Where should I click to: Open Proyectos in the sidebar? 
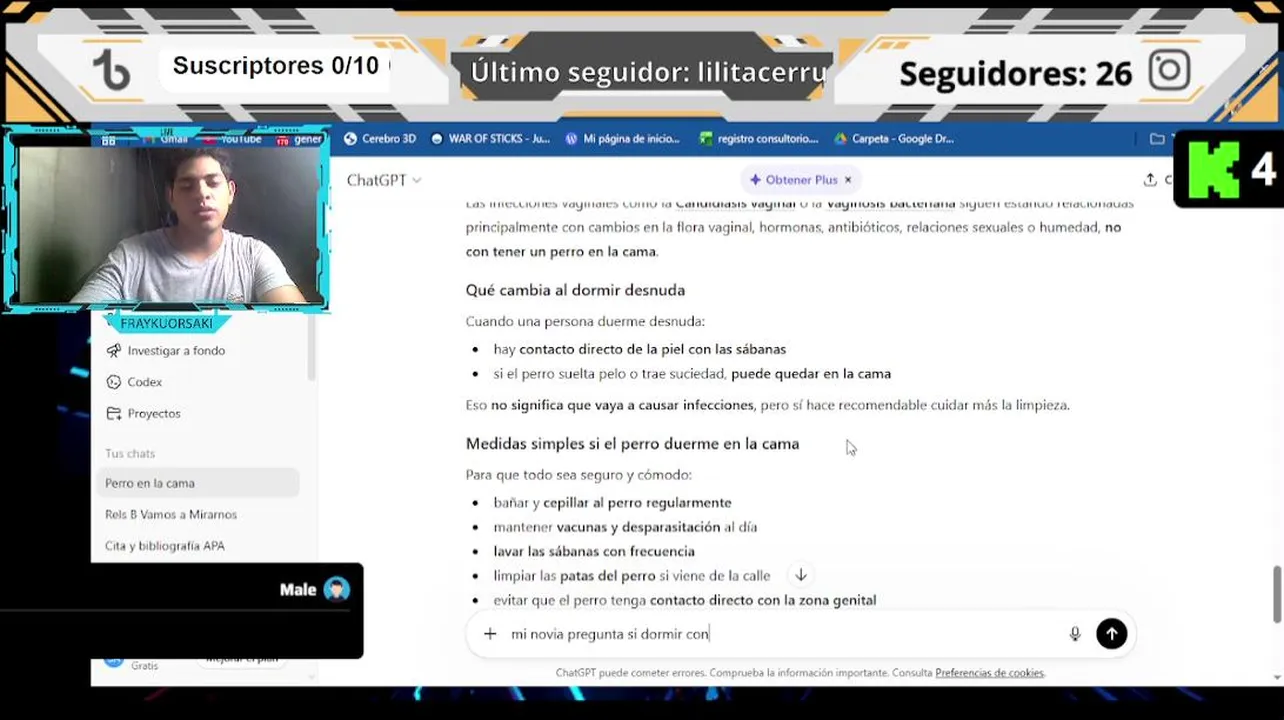point(154,413)
